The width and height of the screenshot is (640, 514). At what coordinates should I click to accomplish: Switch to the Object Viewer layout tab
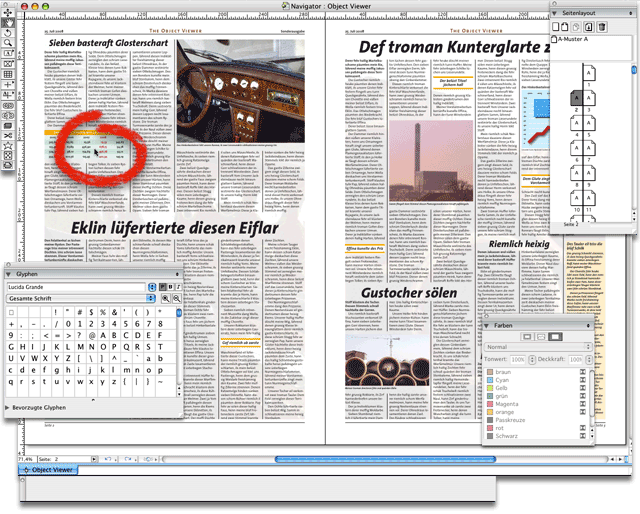tap(48, 470)
